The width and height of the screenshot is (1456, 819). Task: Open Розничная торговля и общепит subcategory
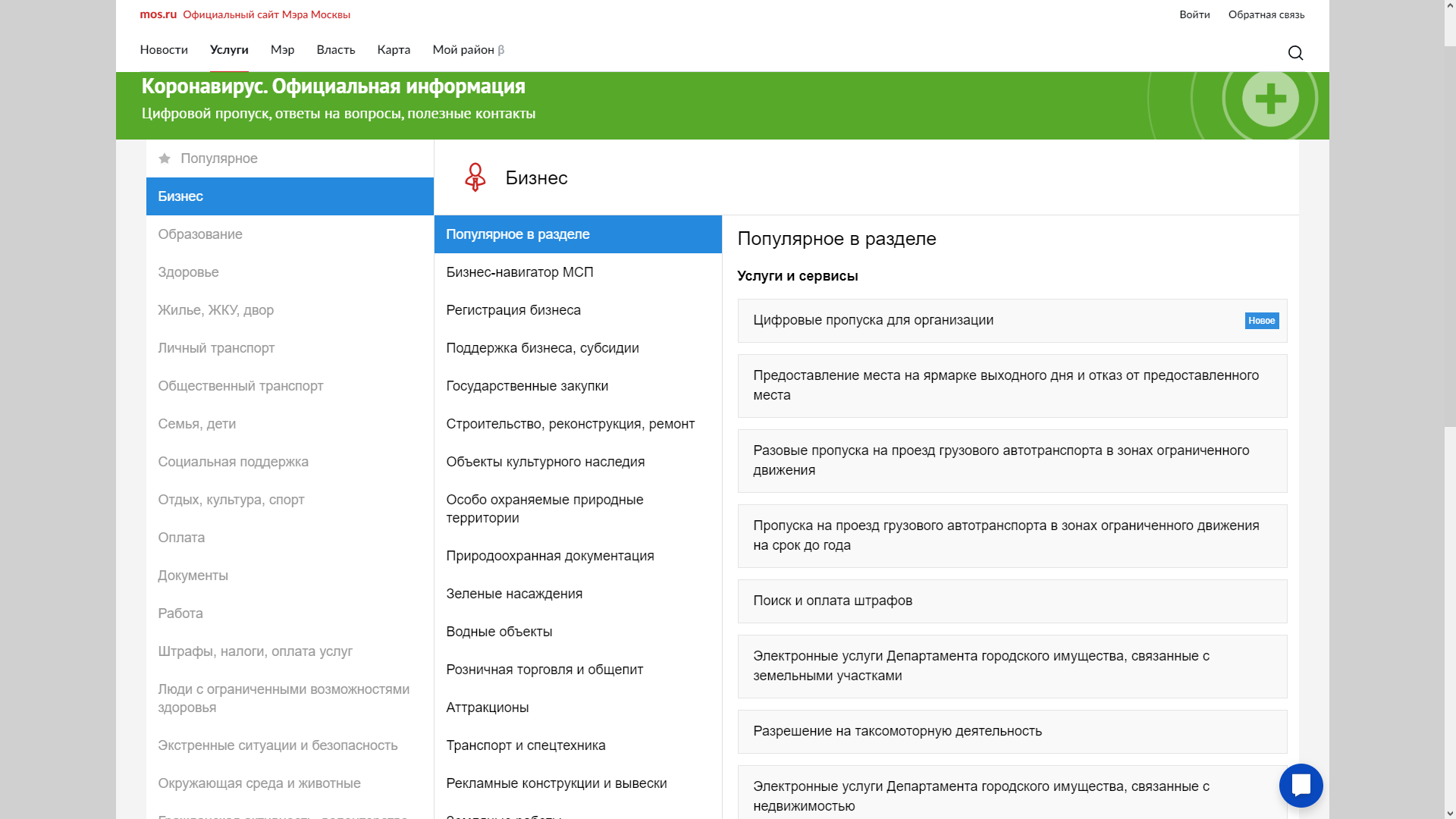578,670
